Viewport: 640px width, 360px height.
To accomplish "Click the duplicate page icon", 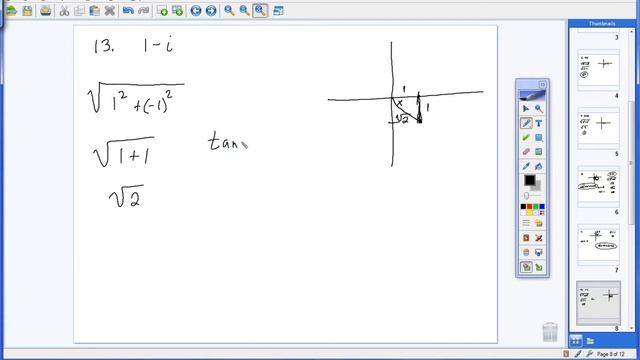I will (177, 11).
